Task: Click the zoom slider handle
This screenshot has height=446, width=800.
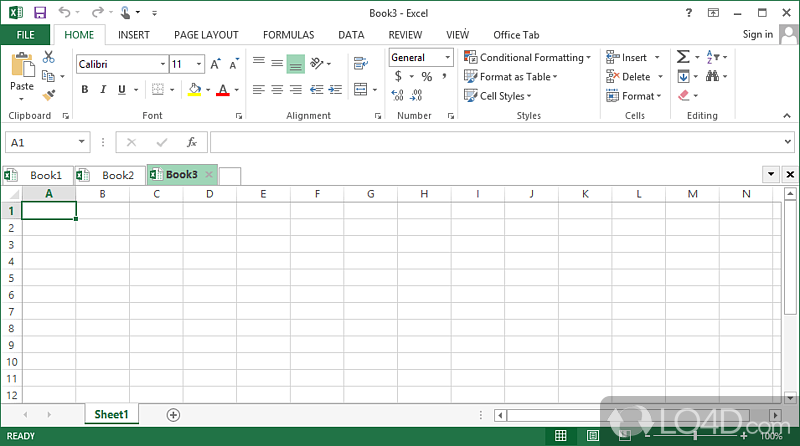Action: (695, 436)
